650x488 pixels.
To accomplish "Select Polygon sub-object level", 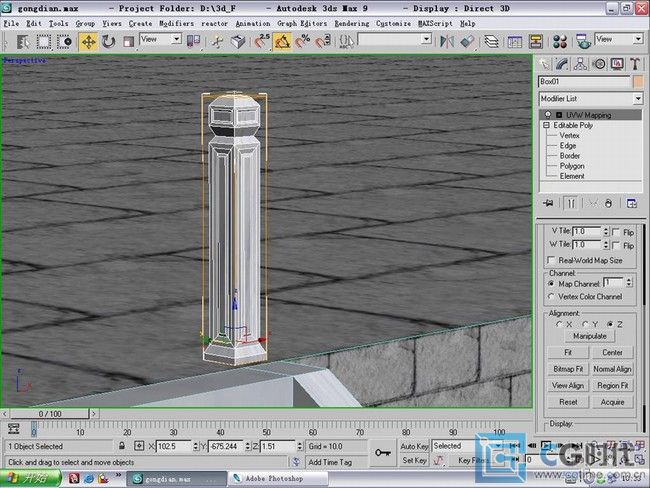I will coord(572,166).
